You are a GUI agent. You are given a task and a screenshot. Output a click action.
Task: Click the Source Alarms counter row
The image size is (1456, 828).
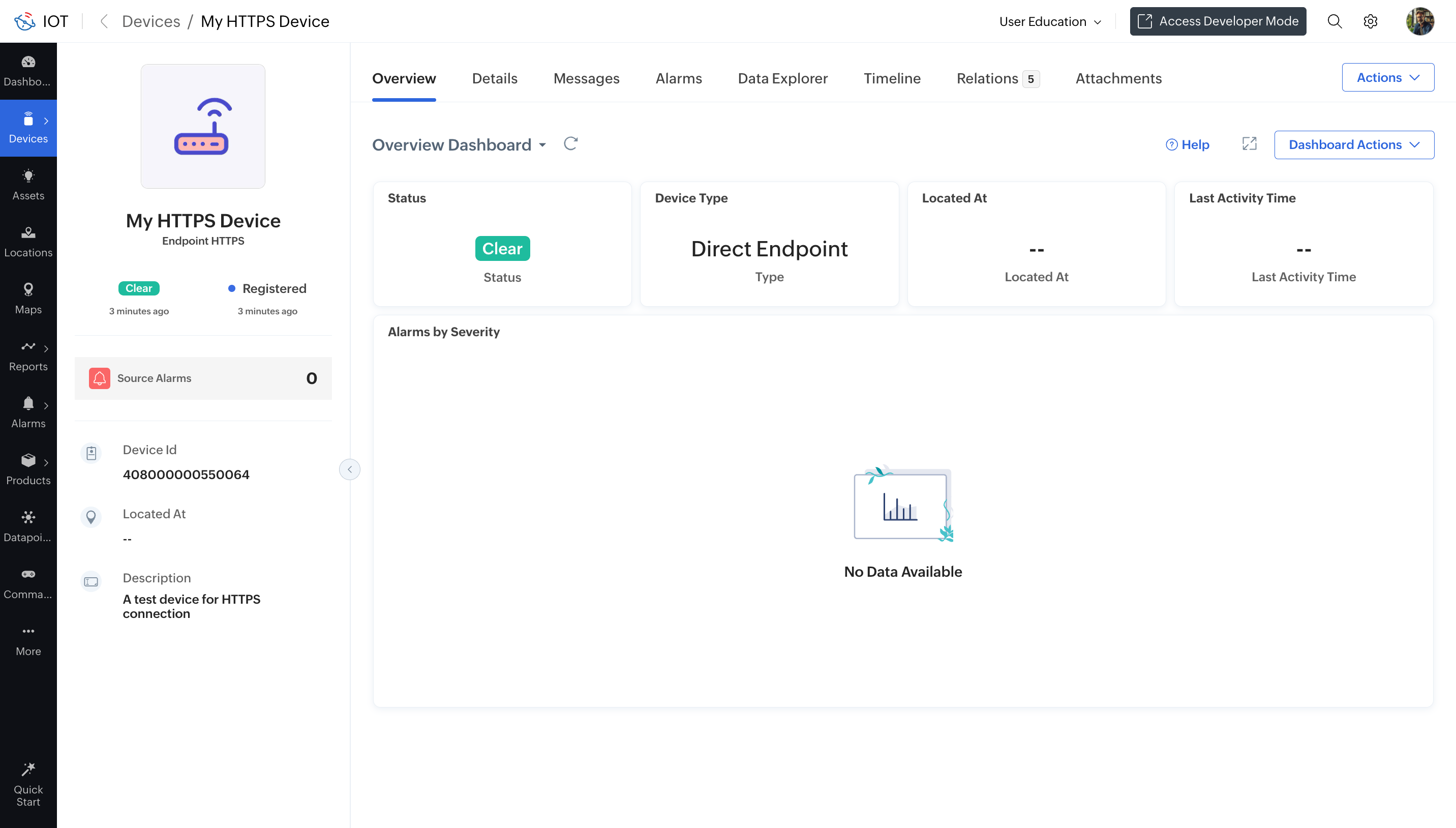[203, 378]
